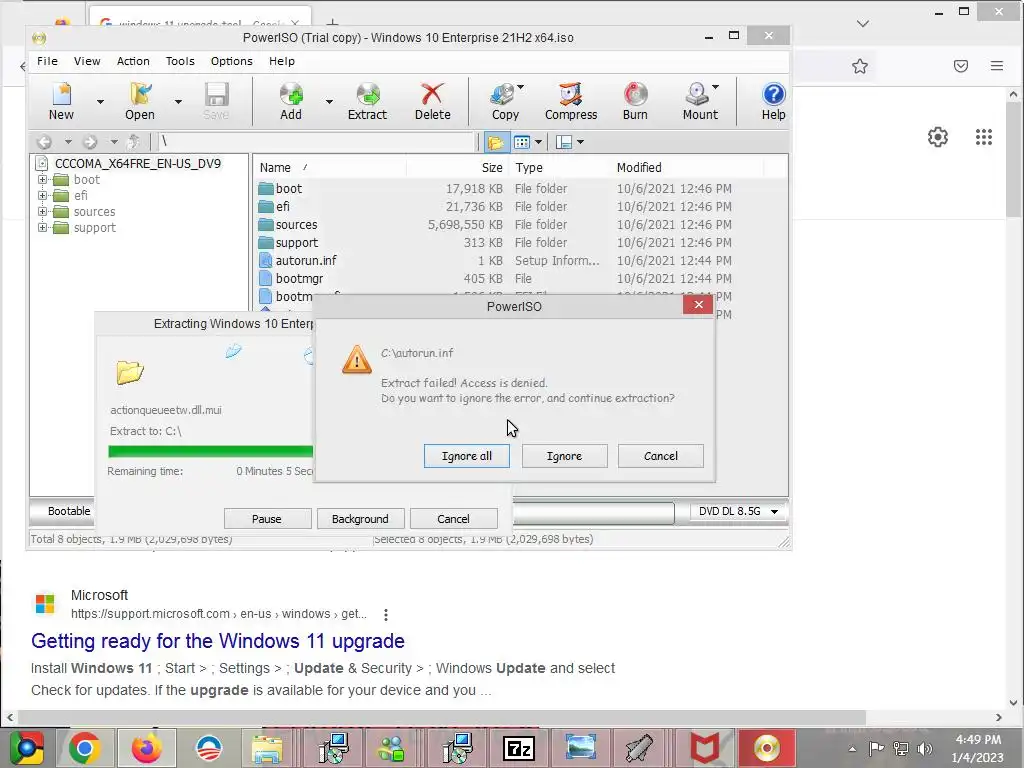The height and width of the screenshot is (768, 1024).
Task: Bookmark this page with the star icon
Action: click(860, 66)
